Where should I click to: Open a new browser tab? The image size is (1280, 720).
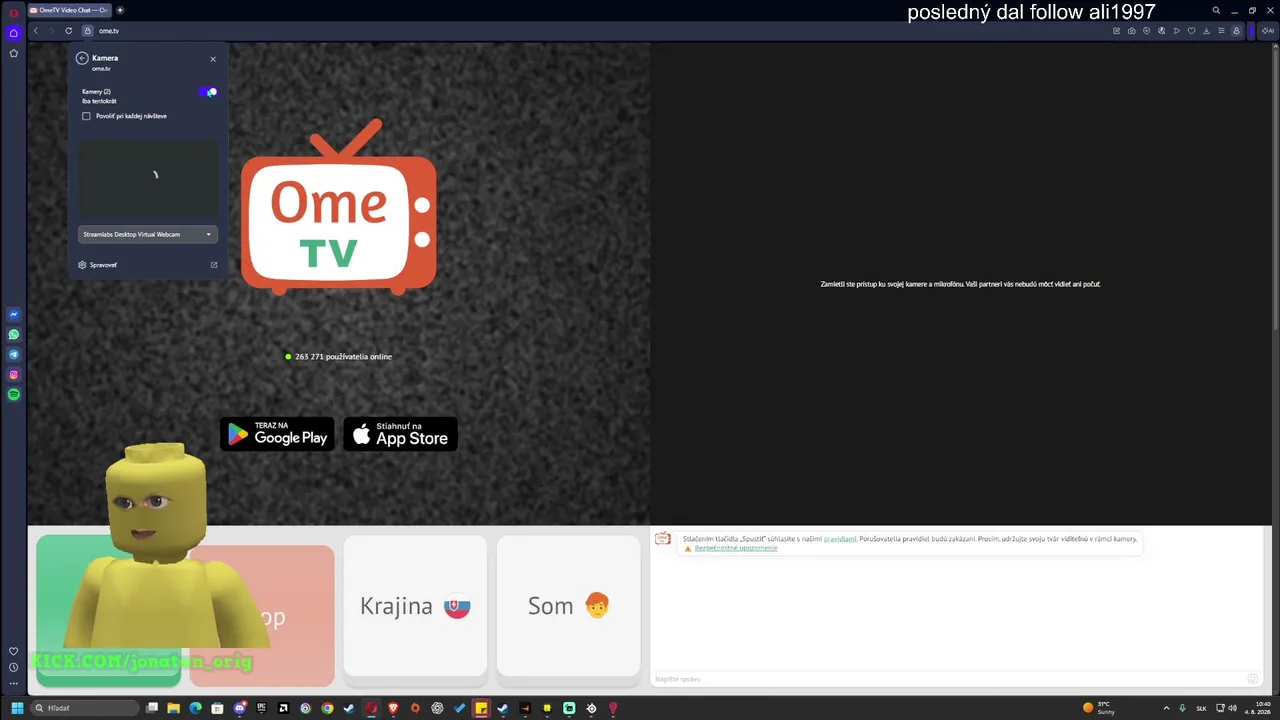coord(120,10)
